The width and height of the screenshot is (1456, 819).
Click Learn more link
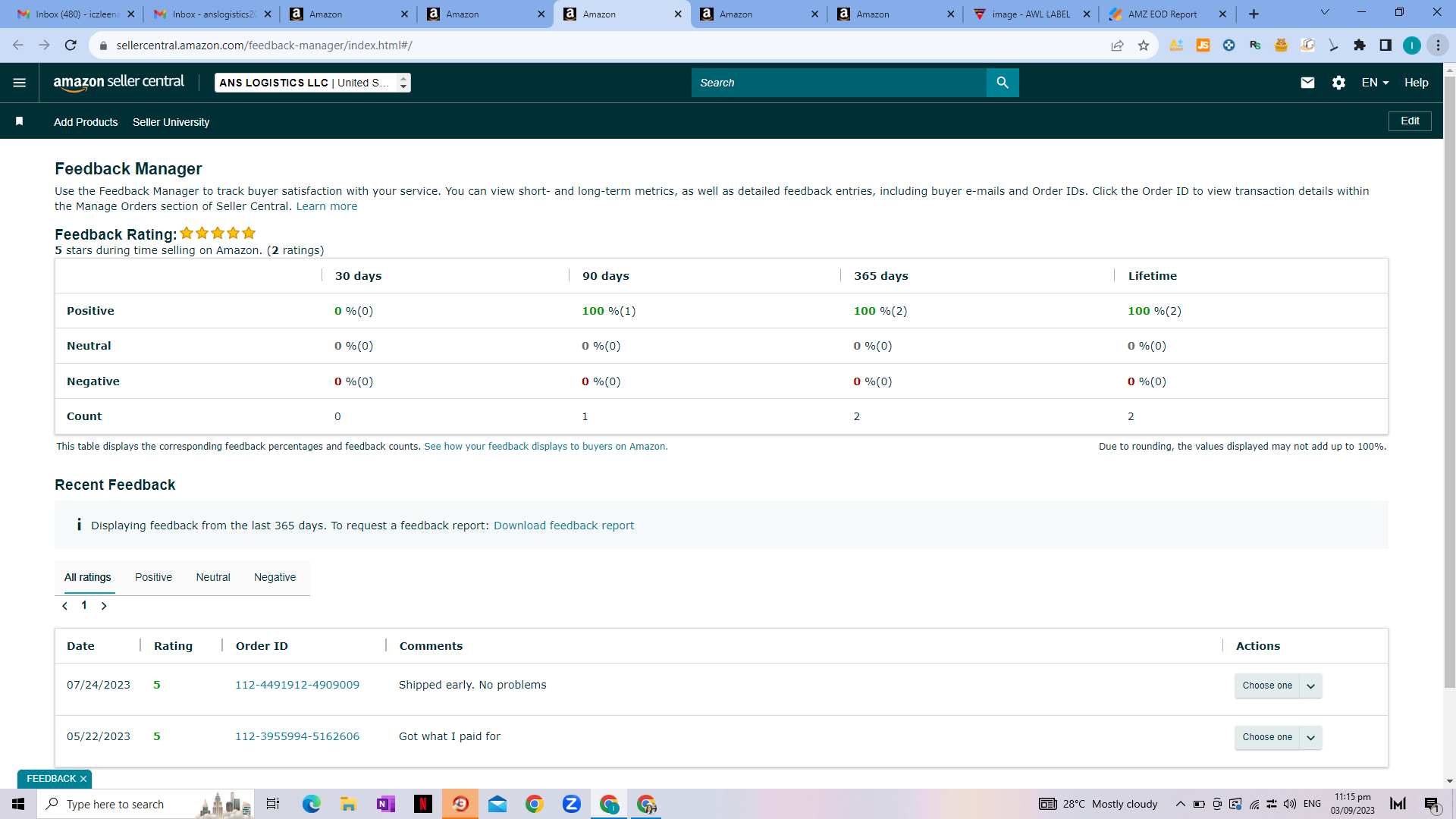point(326,206)
